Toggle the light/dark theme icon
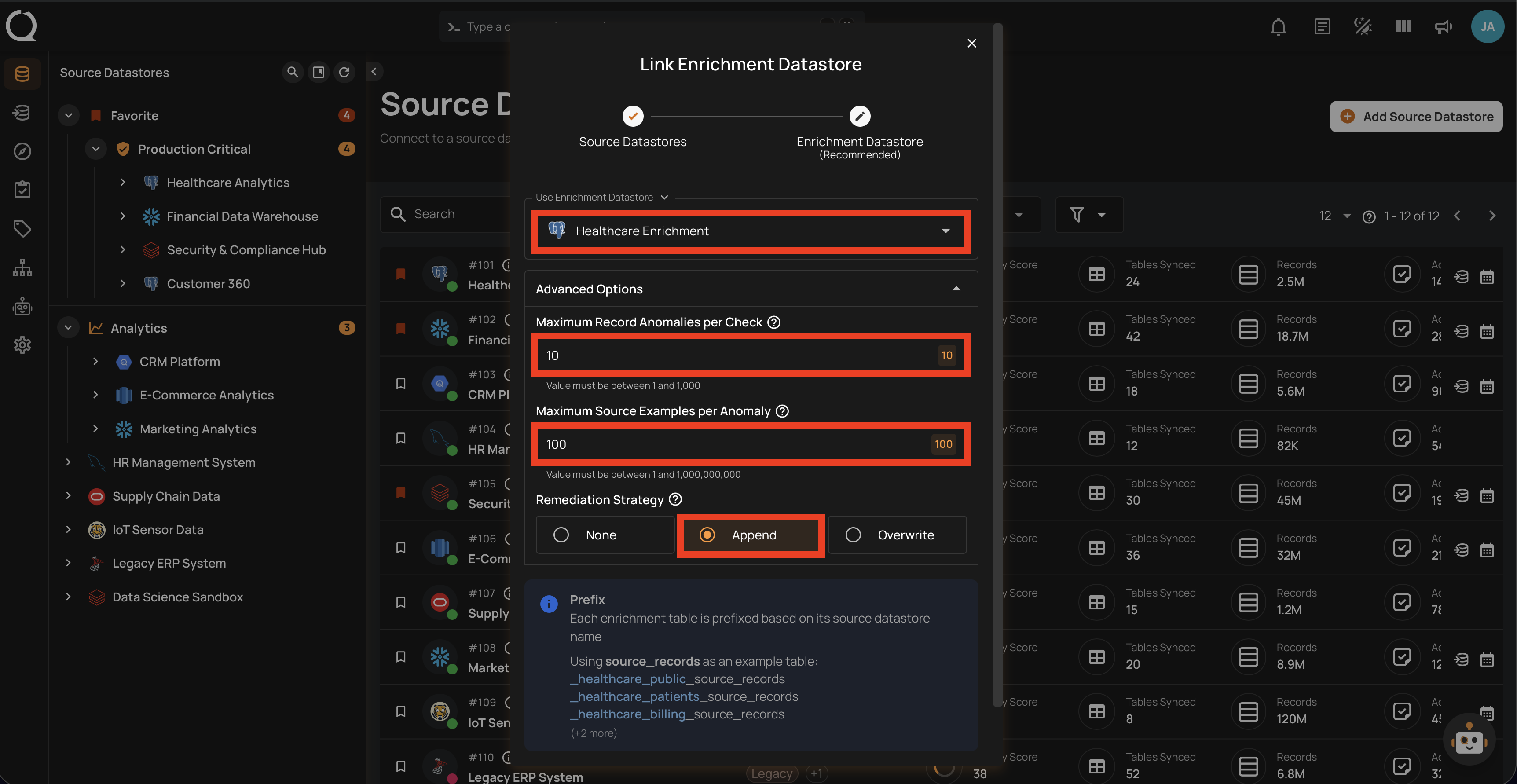1517x784 pixels. click(1362, 26)
